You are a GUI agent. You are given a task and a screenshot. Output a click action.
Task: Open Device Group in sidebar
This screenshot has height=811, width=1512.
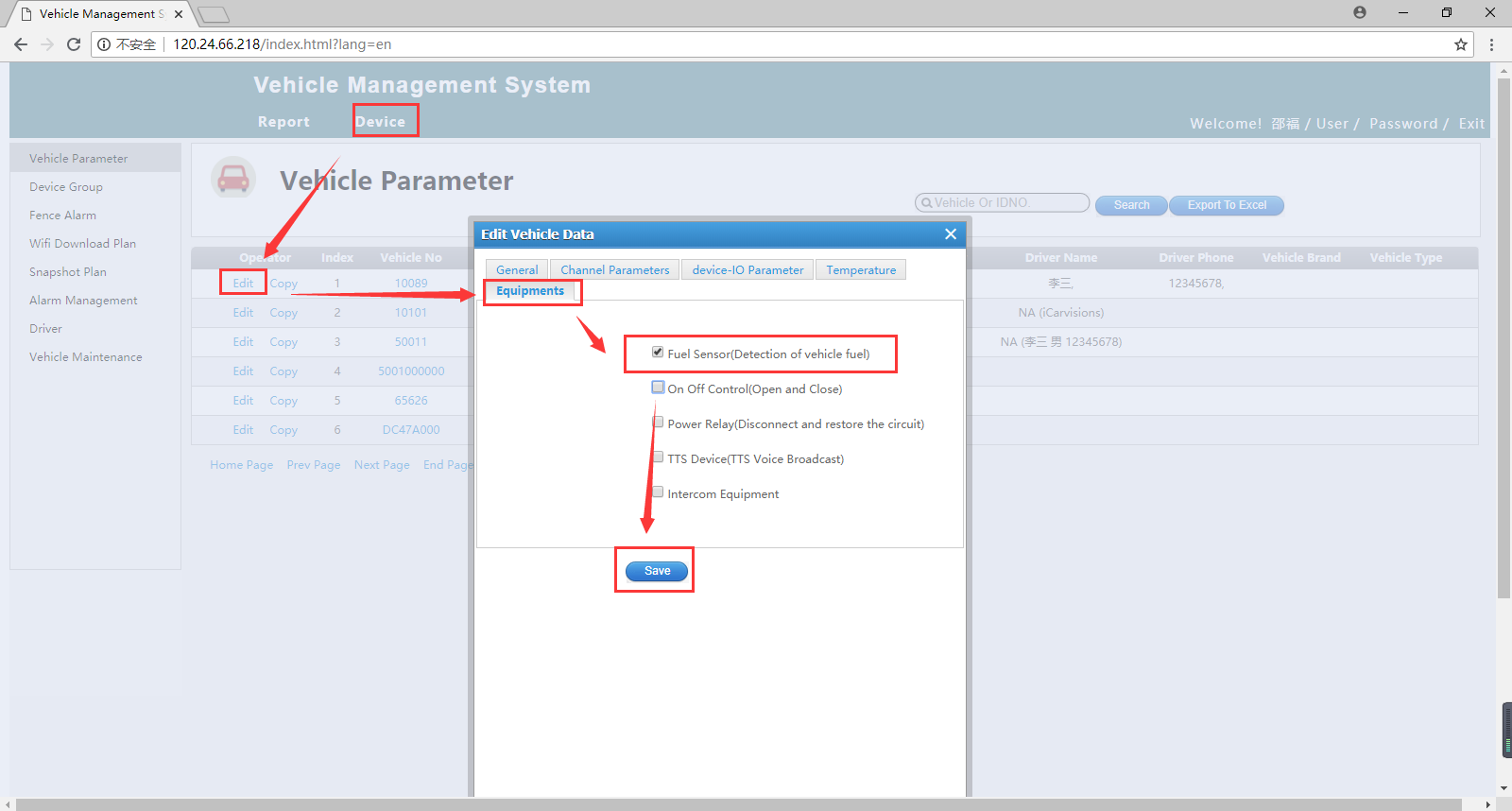click(x=66, y=187)
